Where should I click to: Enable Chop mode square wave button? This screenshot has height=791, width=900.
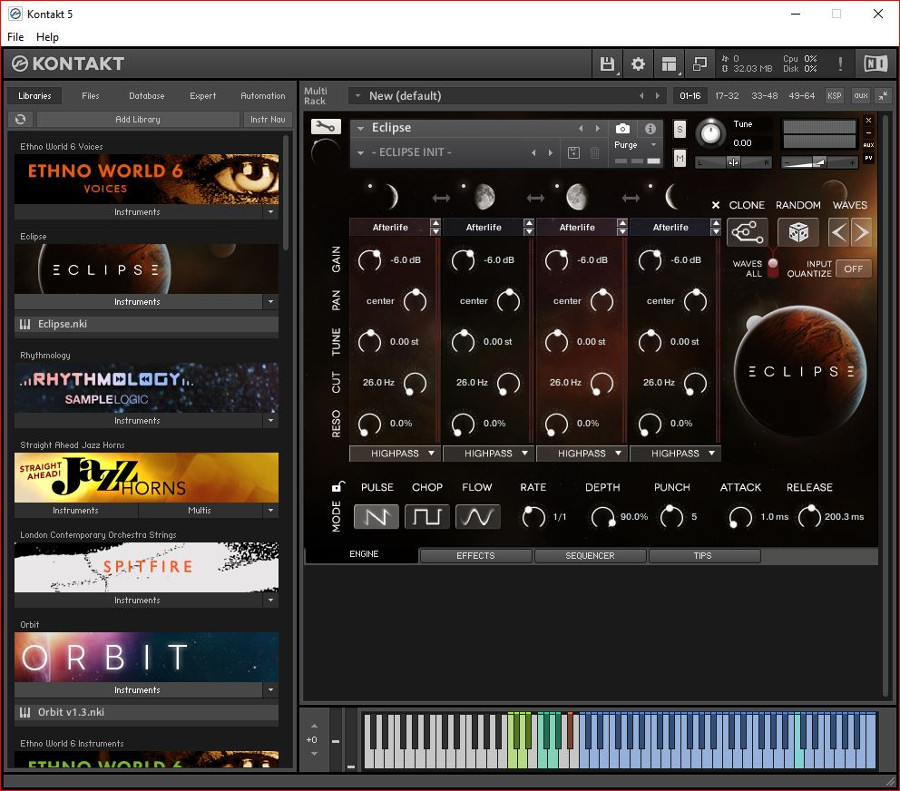pos(427,517)
